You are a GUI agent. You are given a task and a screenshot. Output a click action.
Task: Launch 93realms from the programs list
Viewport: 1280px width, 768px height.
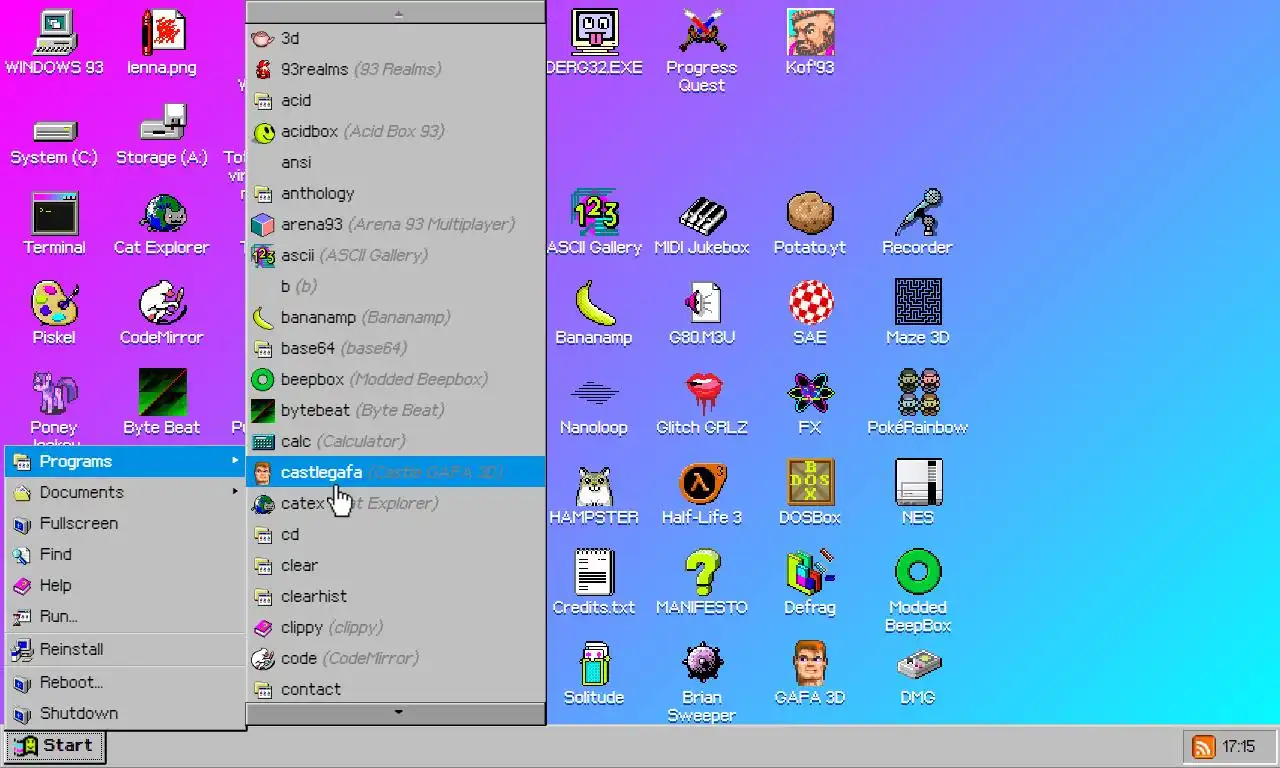395,69
